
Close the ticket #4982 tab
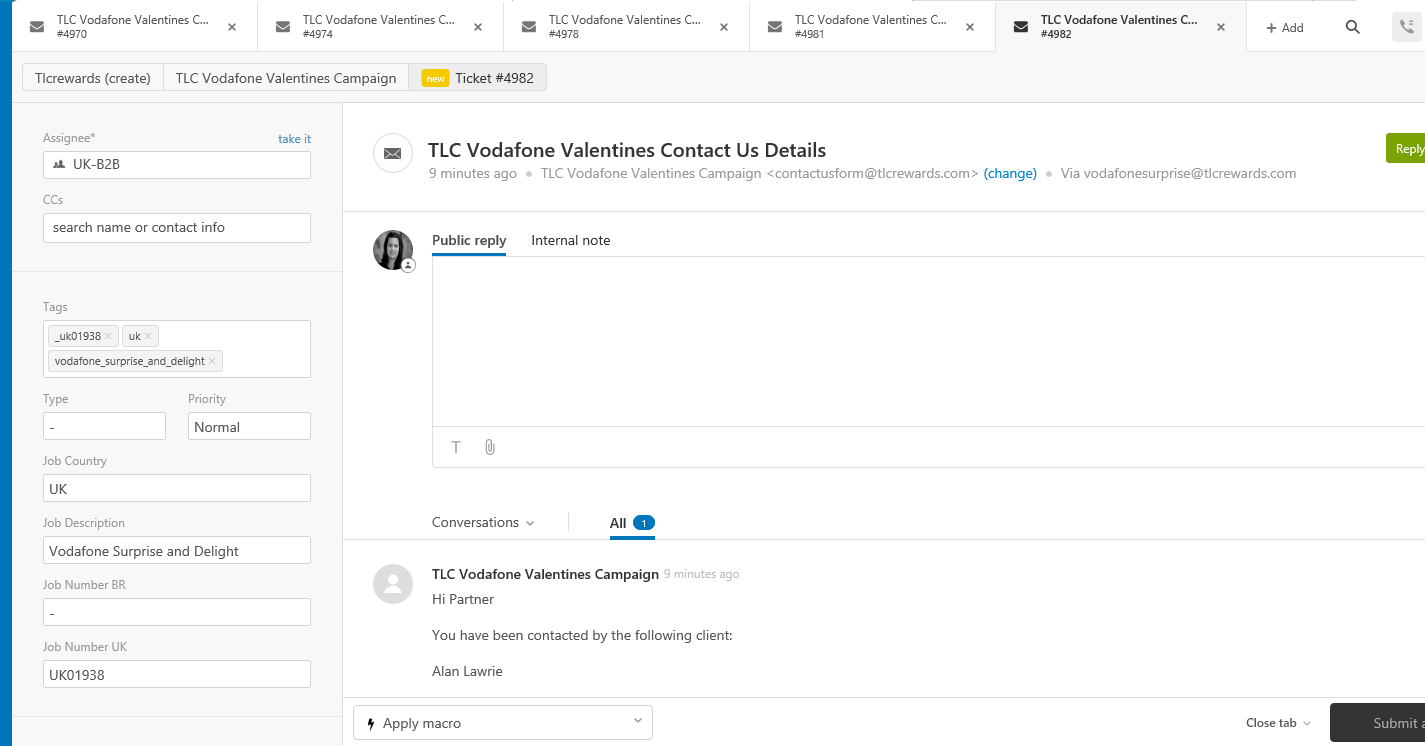click(1220, 27)
